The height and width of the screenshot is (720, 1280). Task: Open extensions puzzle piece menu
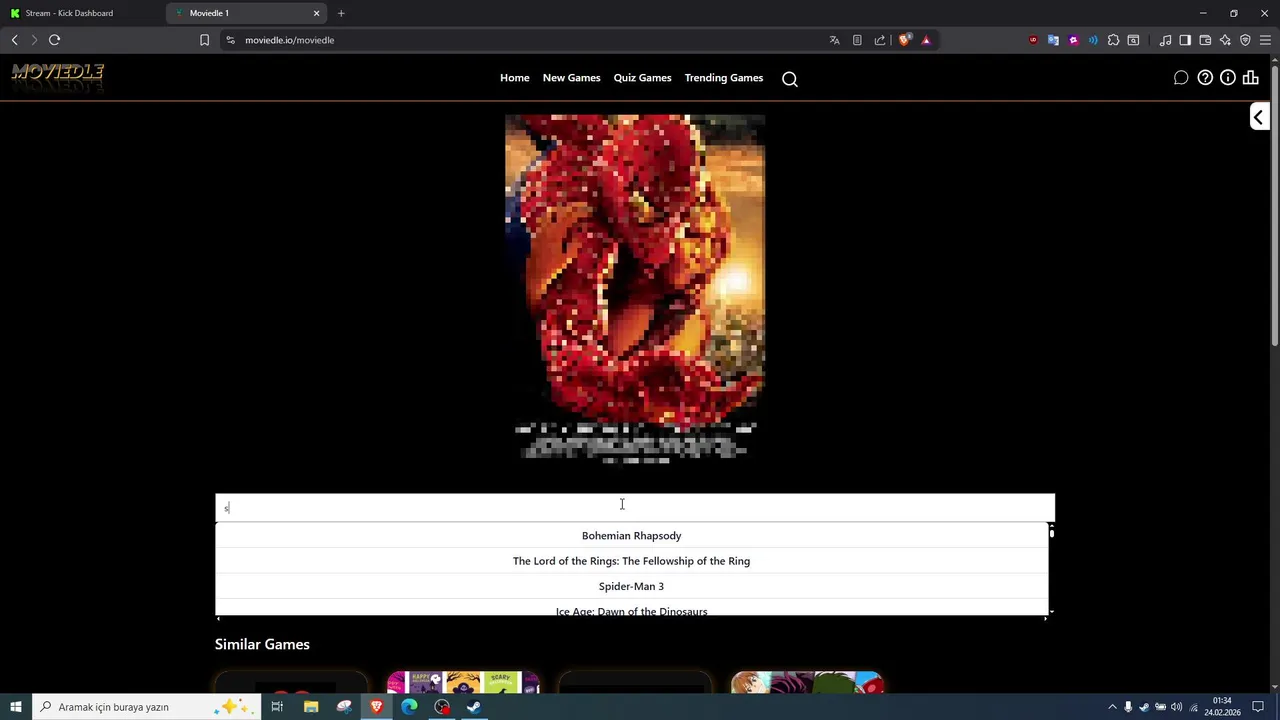[x=1113, y=40]
